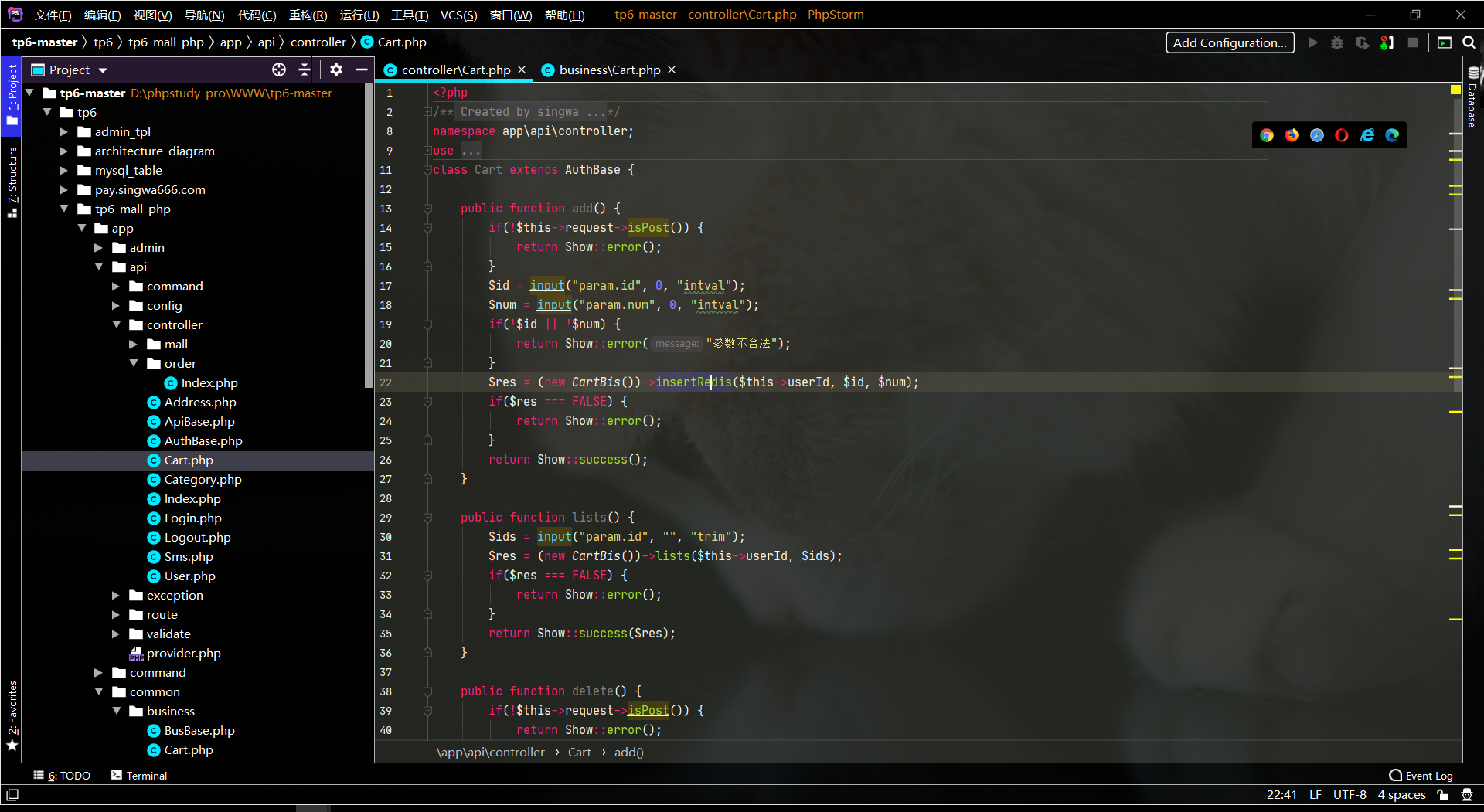Viewport: 1484px width, 812px height.
Task: Open Project panel settings gear
Action: [x=336, y=70]
